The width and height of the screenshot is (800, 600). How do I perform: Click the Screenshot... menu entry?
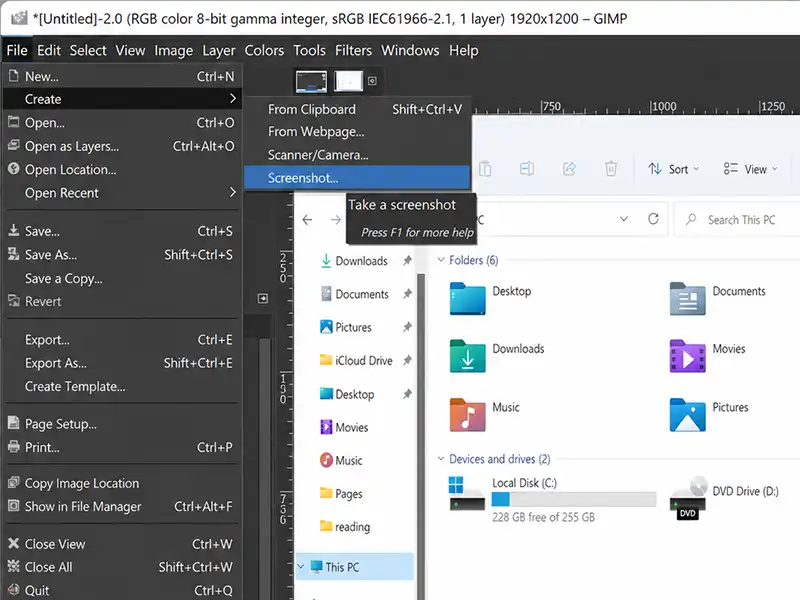pyautogui.click(x=357, y=178)
